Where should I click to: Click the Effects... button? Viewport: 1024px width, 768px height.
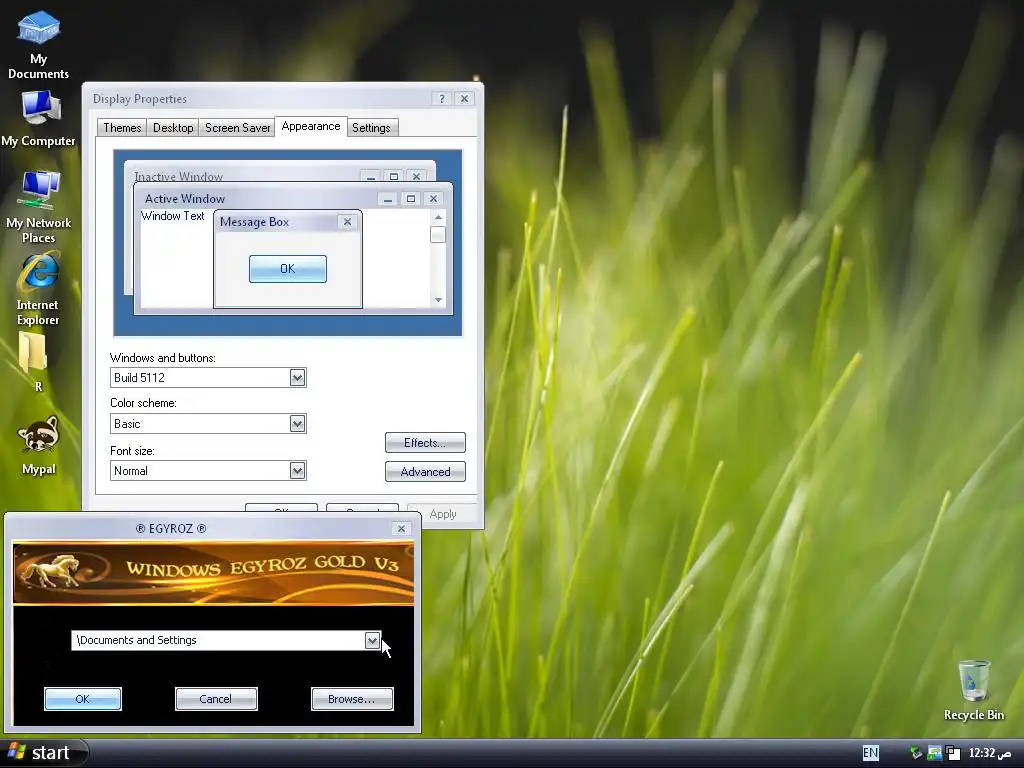pos(425,443)
